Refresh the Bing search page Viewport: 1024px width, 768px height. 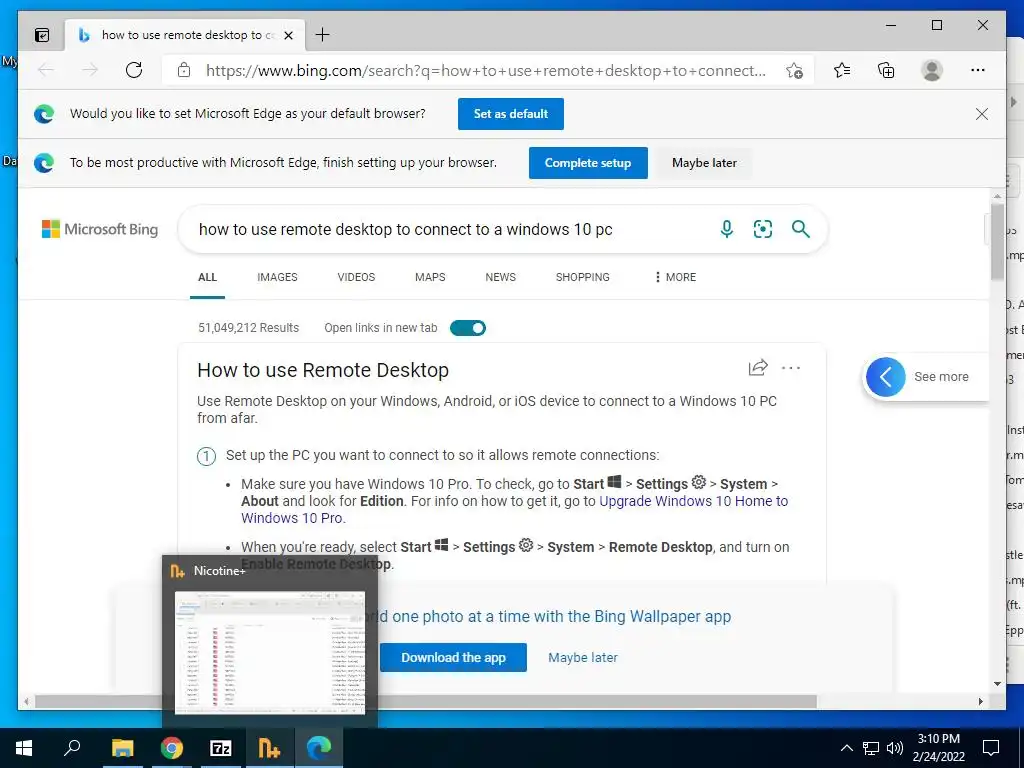coord(134,70)
